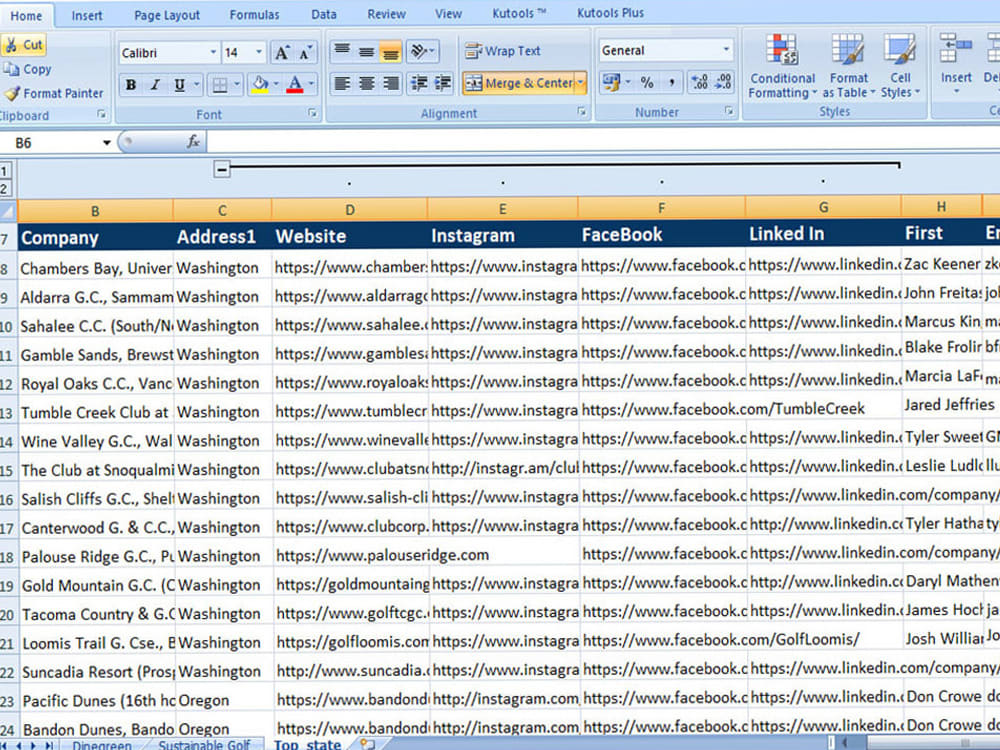Switch to the Data tab
1000x750 pixels.
tap(324, 14)
